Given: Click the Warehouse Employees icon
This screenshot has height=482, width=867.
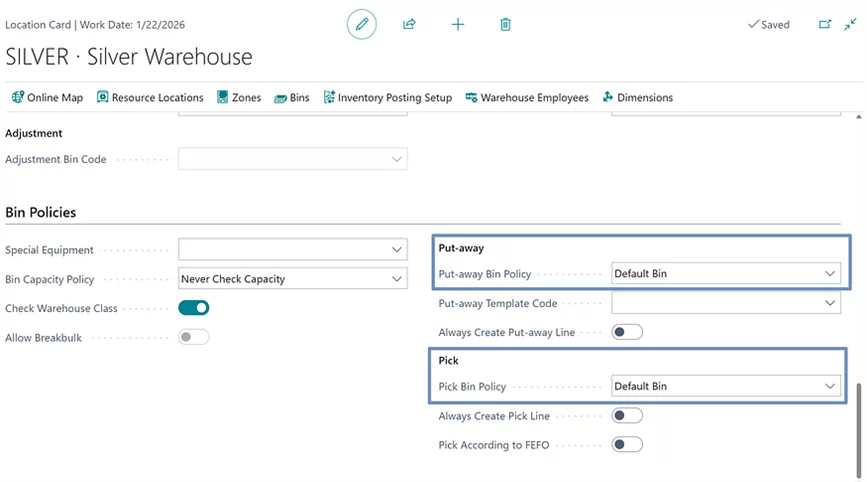Looking at the screenshot, I should tap(471, 98).
